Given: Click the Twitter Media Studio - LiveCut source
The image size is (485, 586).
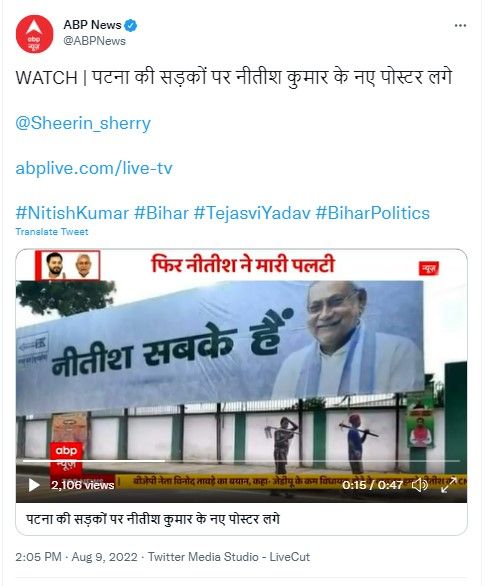Looking at the screenshot, I should tap(229, 557).
